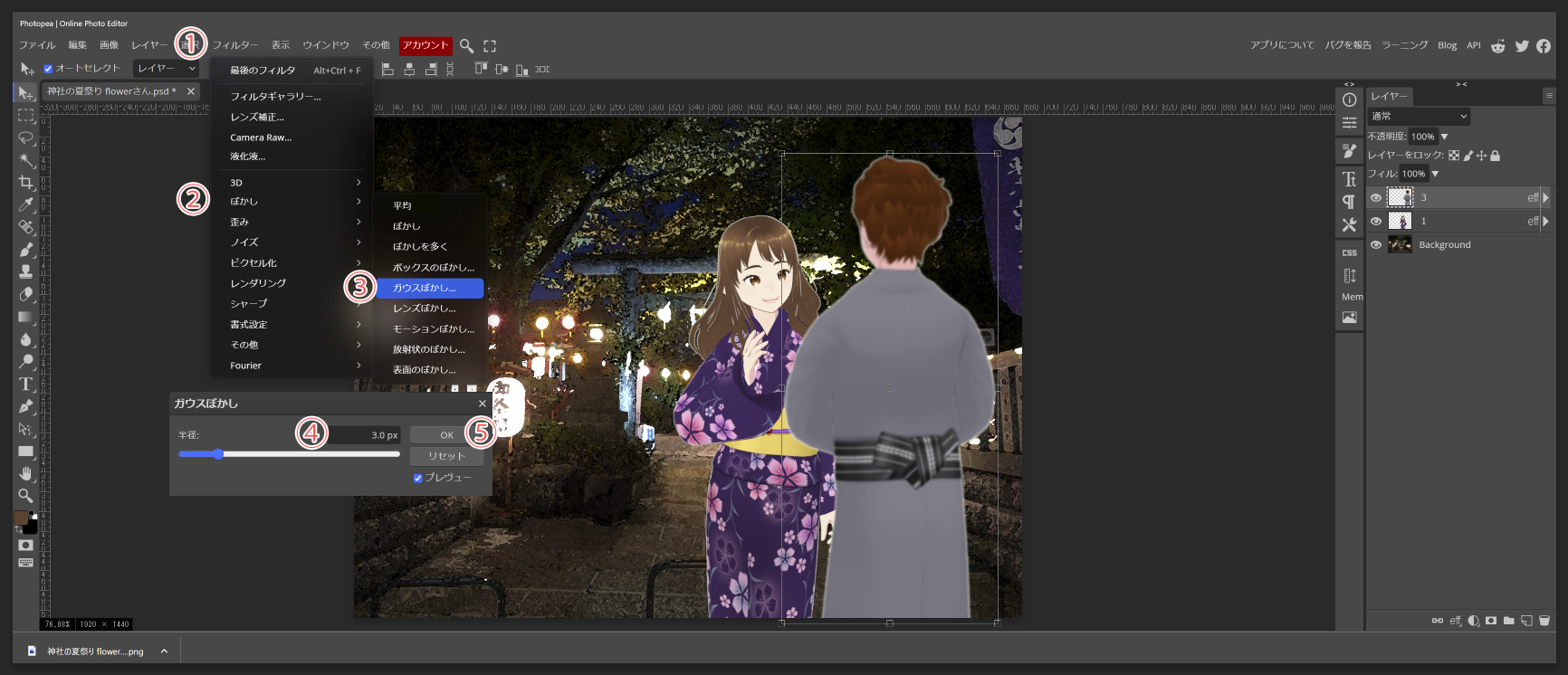The width and height of the screenshot is (1568, 675).
Task: Expand effects arrow on layer 3
Action: click(x=1545, y=197)
